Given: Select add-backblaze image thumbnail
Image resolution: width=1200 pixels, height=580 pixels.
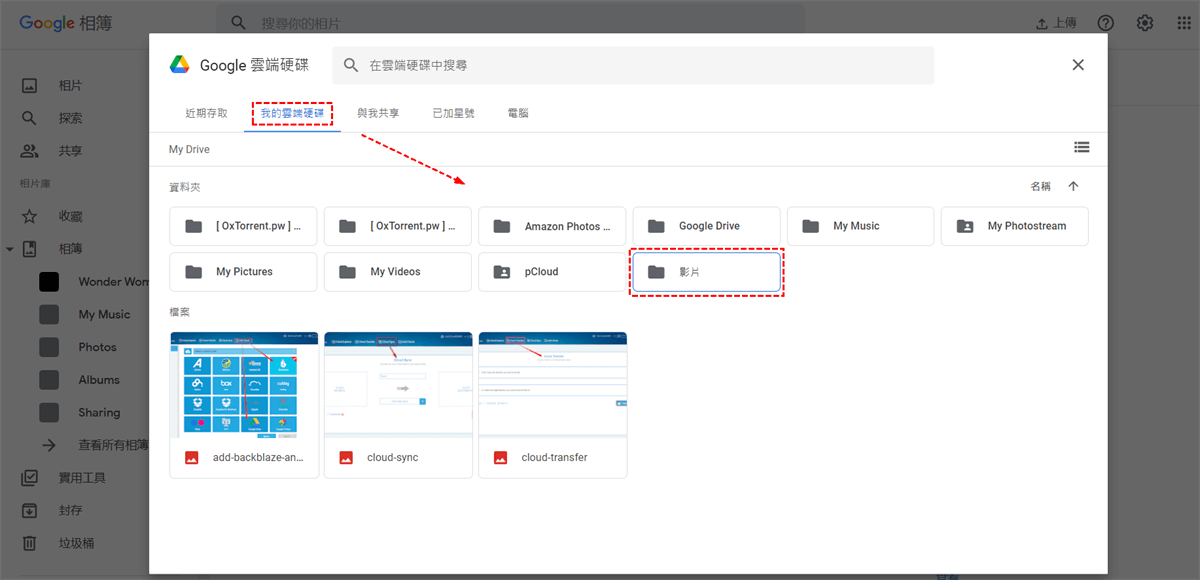Looking at the screenshot, I should 244,385.
